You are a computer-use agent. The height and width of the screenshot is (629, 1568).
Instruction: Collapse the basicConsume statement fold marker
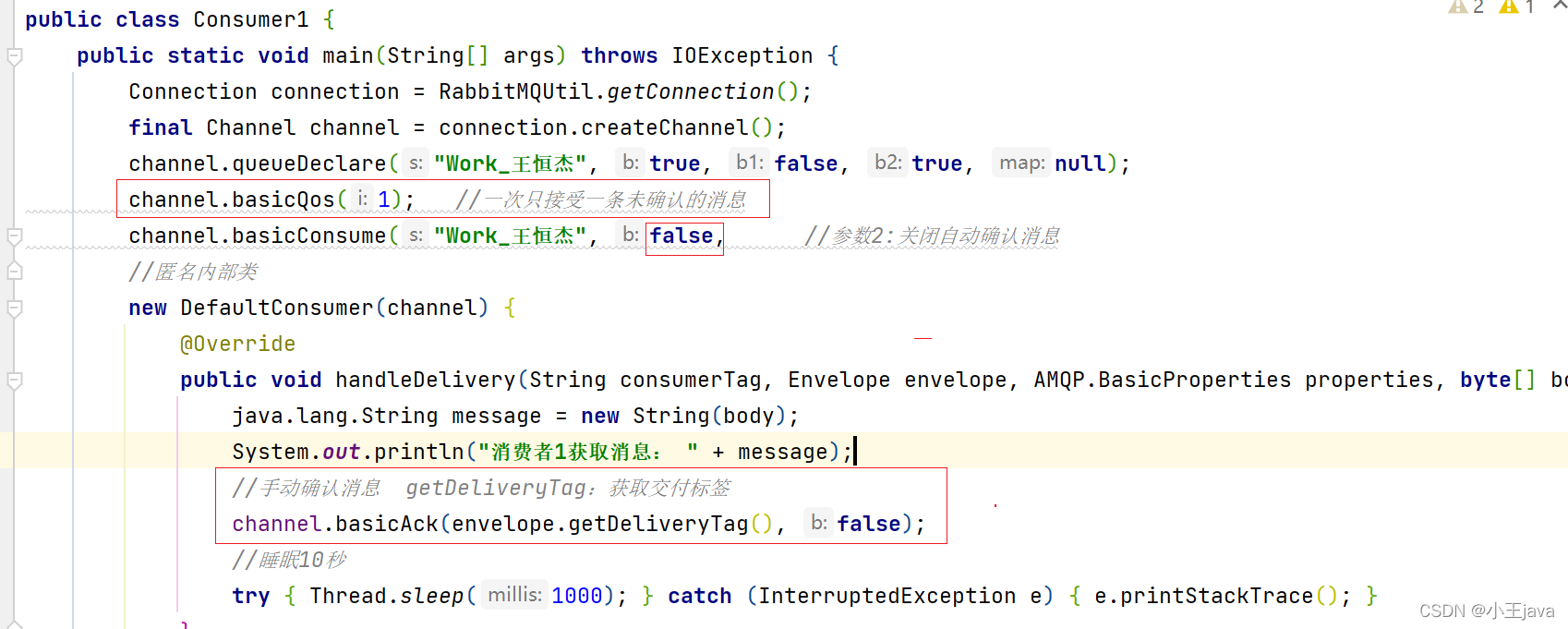click(x=14, y=236)
